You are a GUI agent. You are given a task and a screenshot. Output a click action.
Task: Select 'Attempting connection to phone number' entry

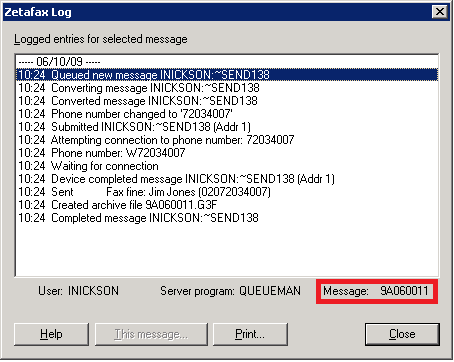coord(227,140)
